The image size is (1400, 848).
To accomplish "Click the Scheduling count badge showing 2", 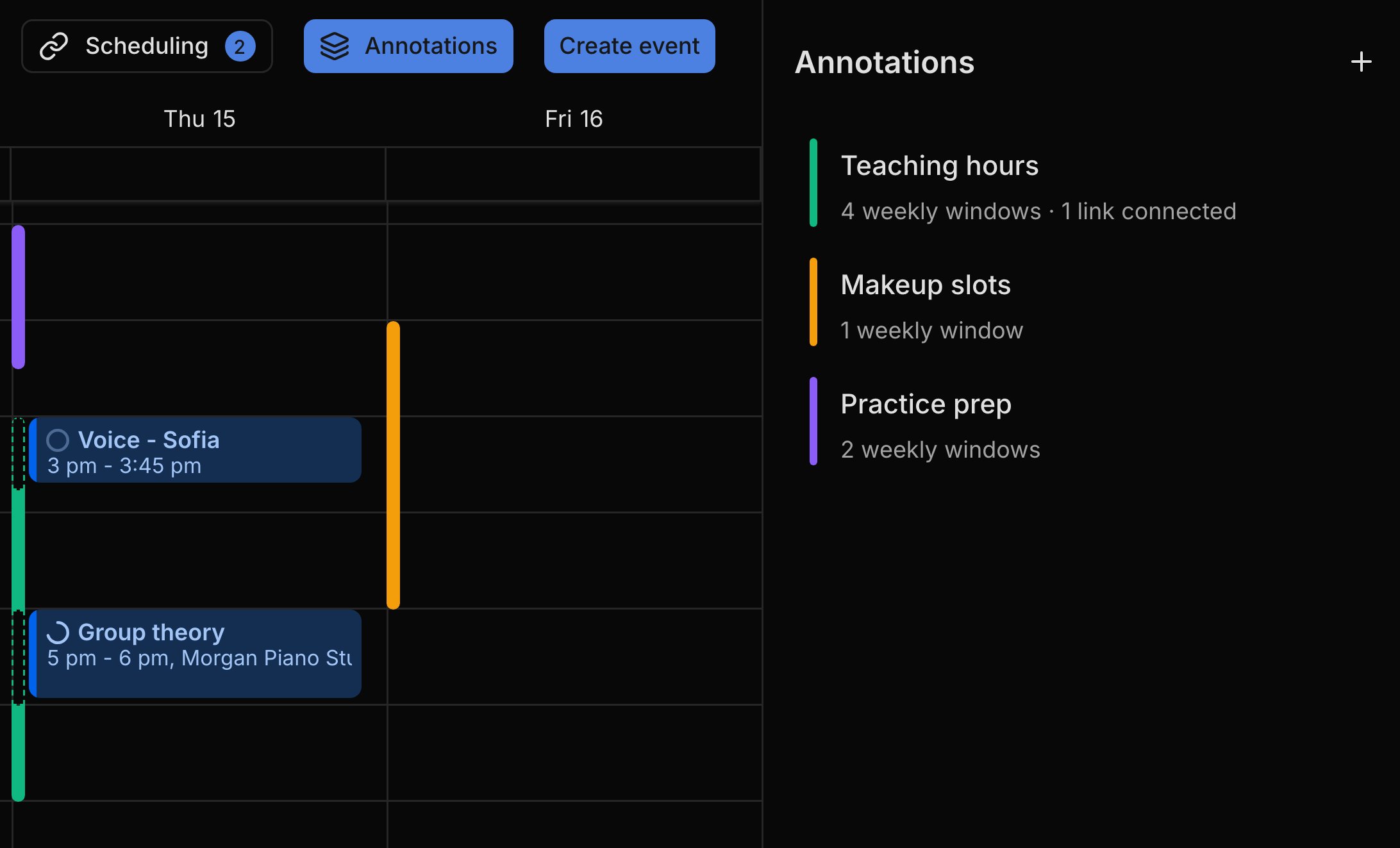I will point(240,46).
